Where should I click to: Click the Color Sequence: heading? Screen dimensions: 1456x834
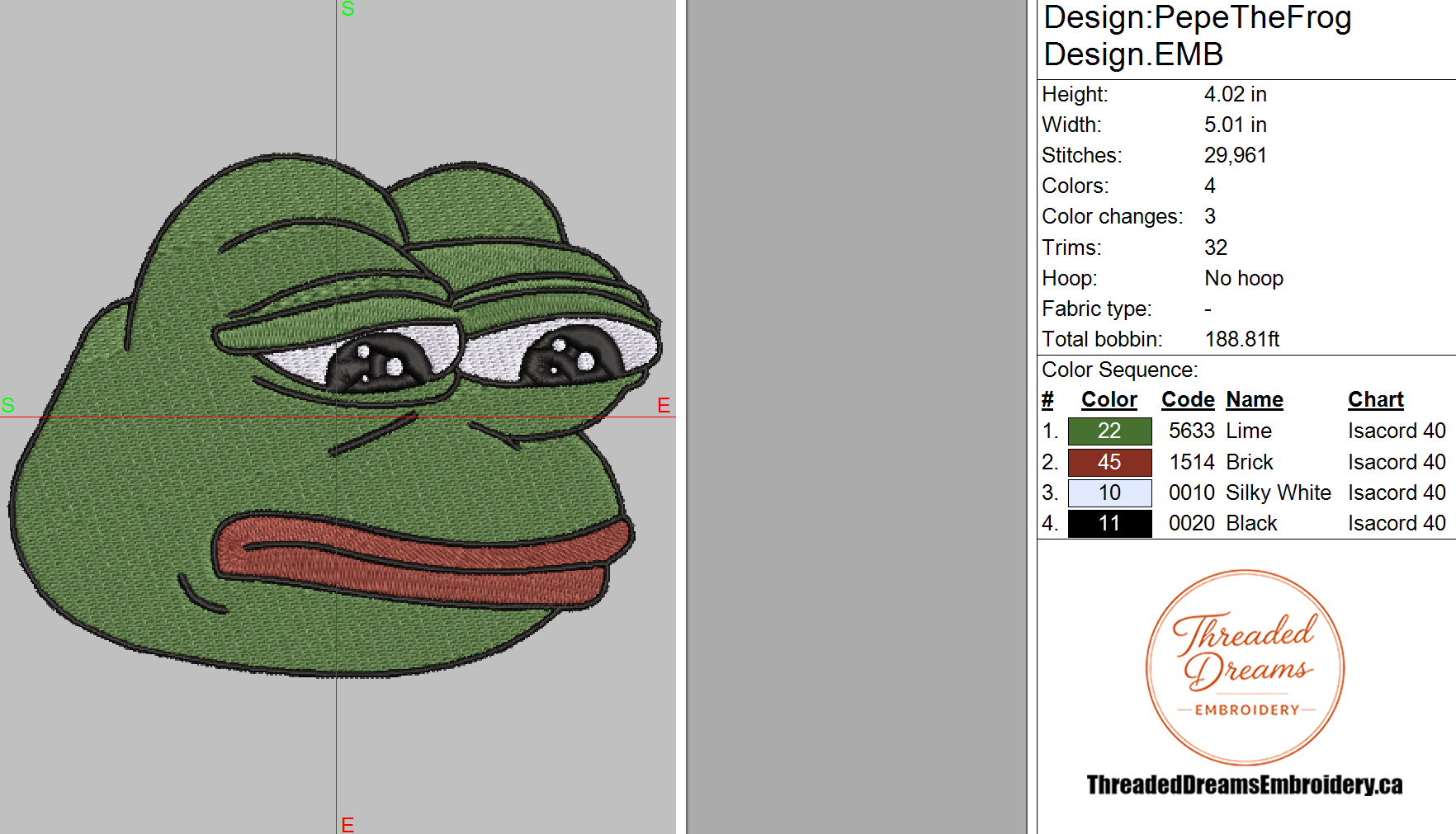(1120, 370)
